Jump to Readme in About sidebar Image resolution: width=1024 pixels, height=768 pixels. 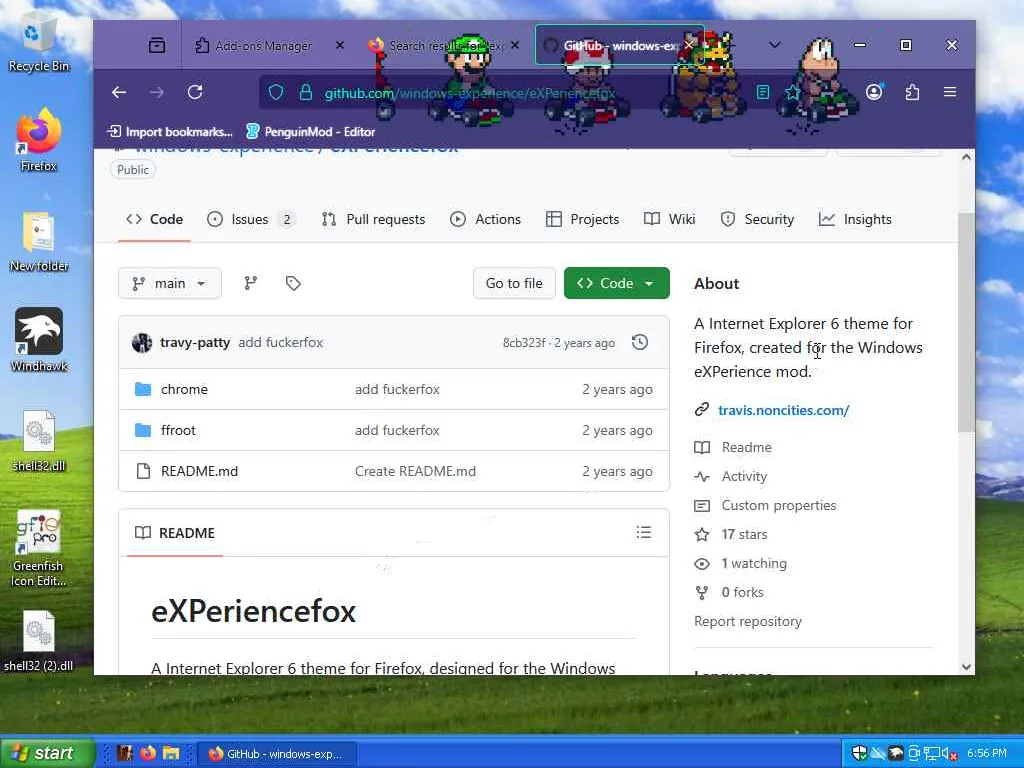point(746,447)
